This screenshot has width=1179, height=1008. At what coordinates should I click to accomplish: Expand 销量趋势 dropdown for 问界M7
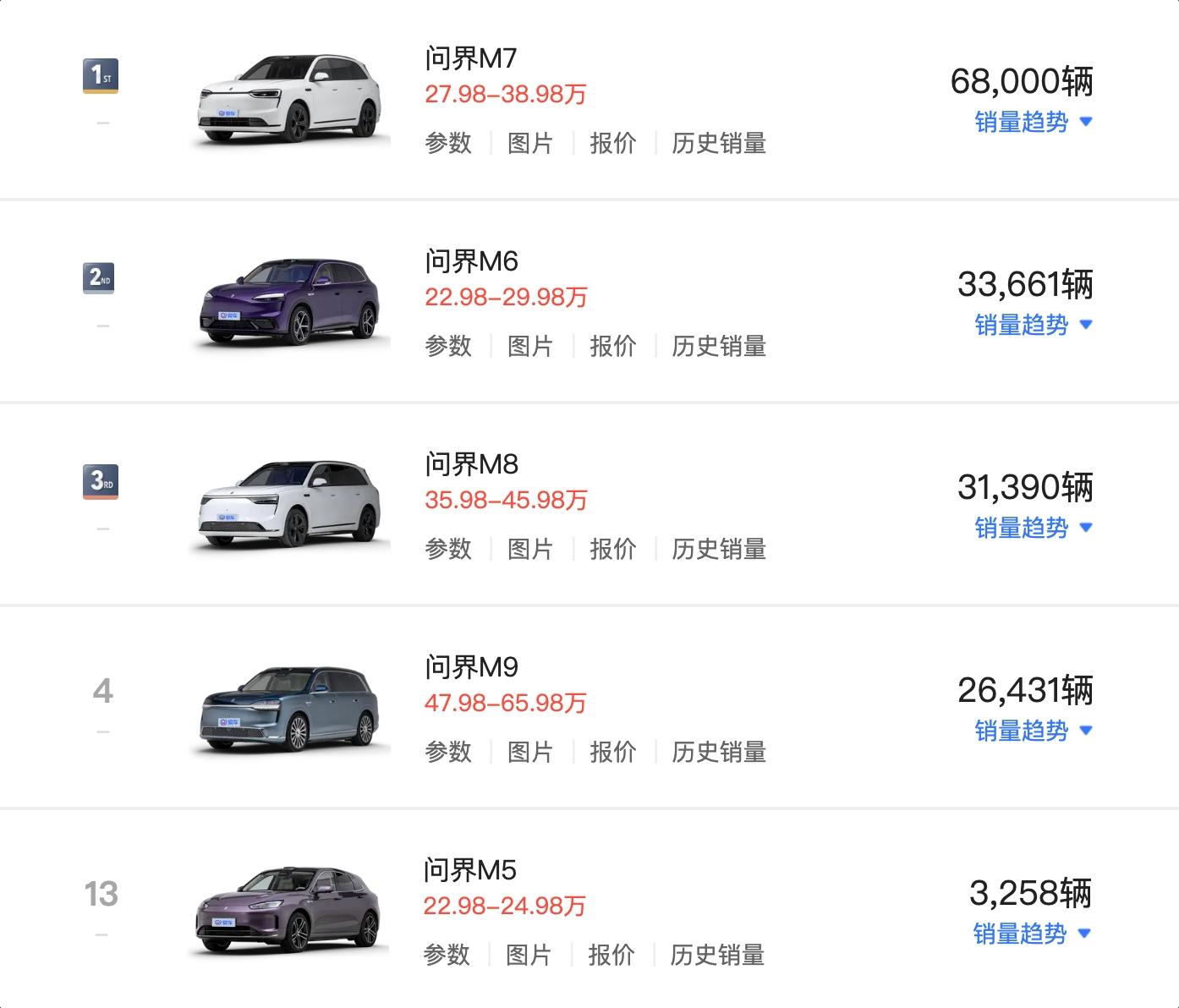coord(1034,122)
